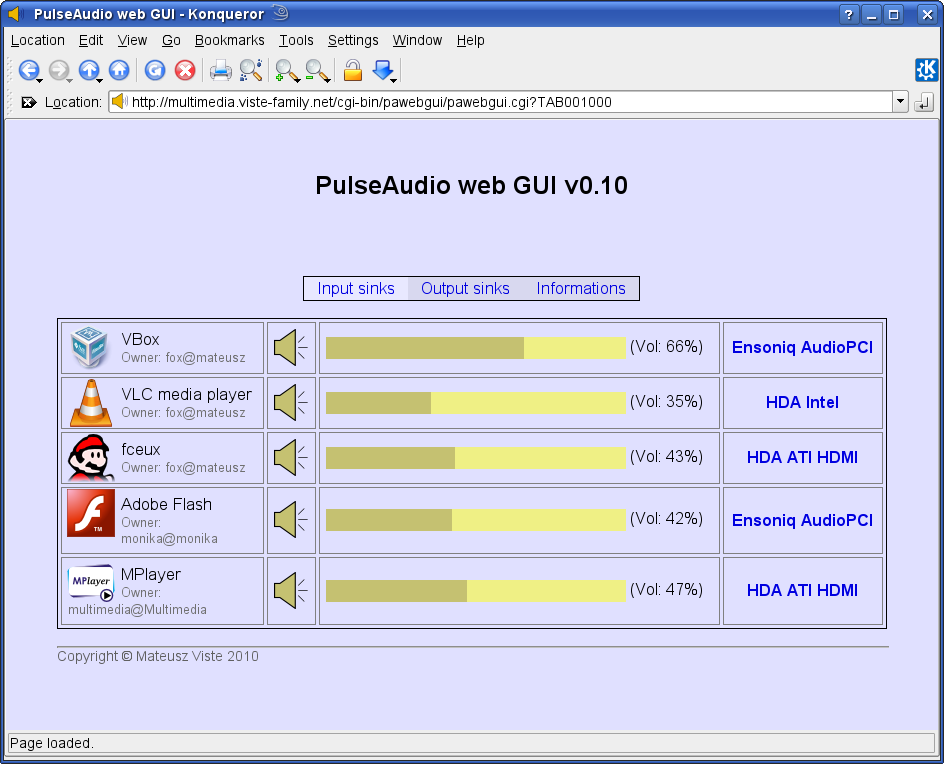Click the VBox application icon
Screen dimensions: 944x764
click(89, 347)
